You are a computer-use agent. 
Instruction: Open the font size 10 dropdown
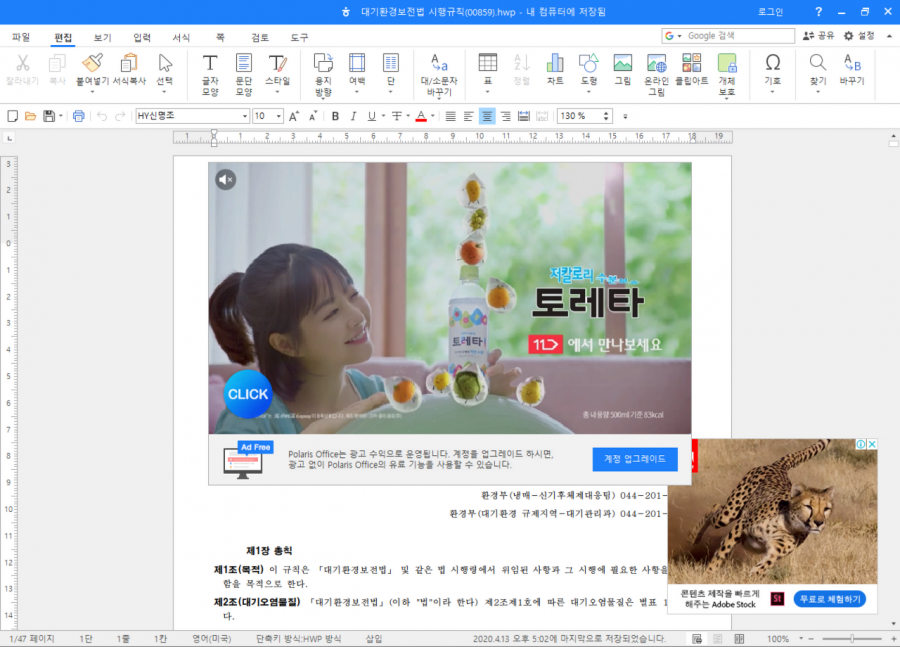(x=279, y=116)
